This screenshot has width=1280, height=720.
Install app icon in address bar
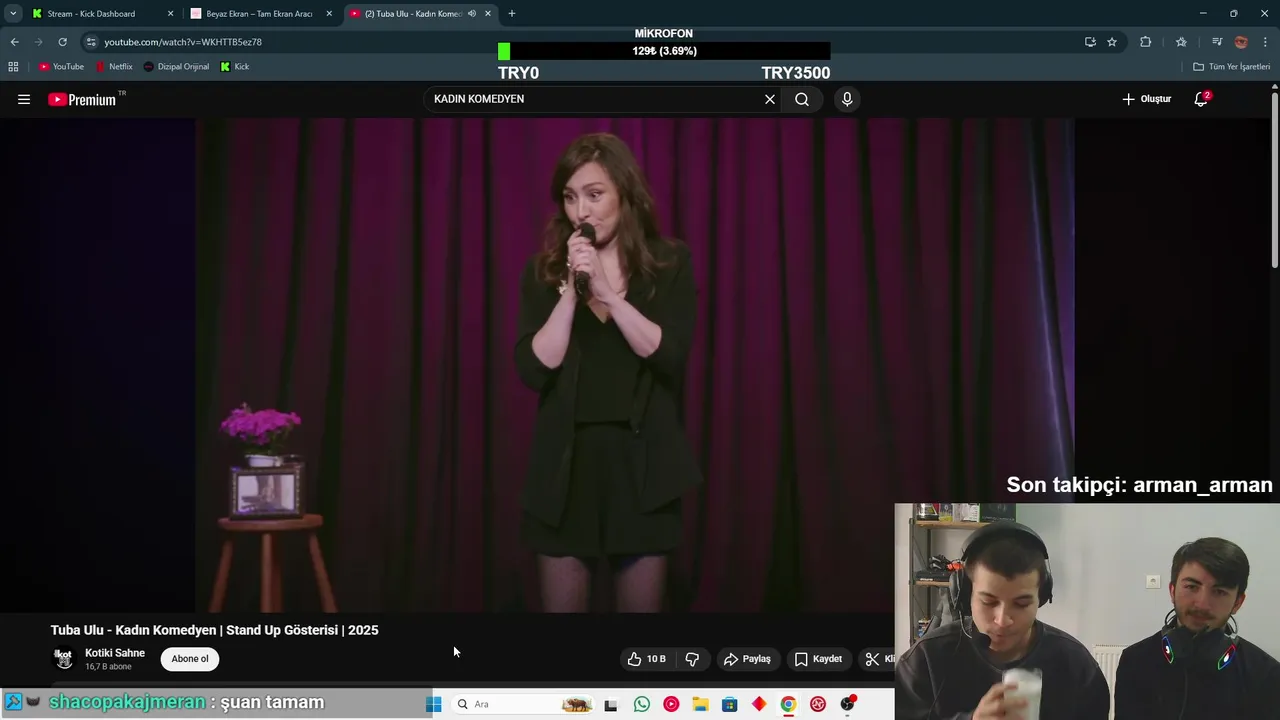pos(1090,42)
